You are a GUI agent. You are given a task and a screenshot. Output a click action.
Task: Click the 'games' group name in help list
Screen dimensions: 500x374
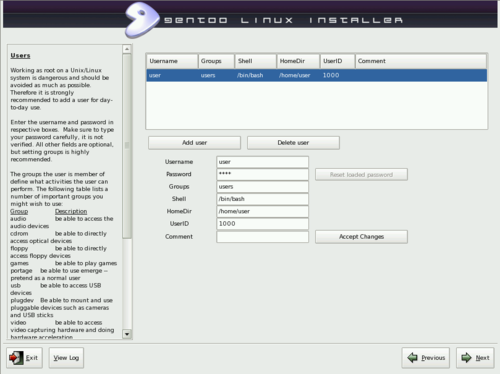click(19, 263)
